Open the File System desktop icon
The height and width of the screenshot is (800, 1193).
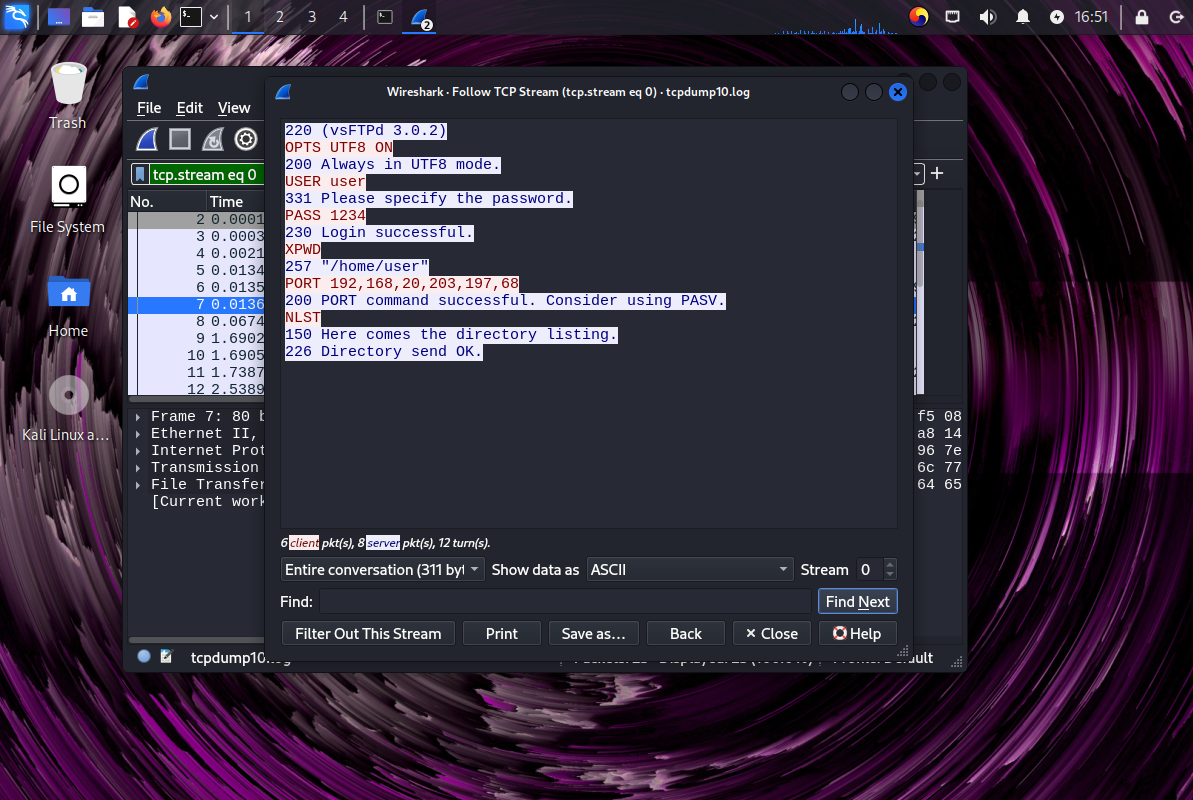pyautogui.click(x=68, y=199)
